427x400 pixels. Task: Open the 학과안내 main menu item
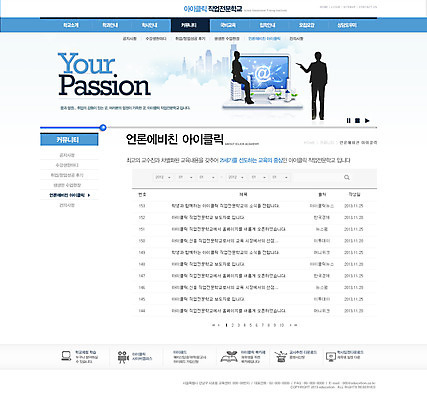(110, 25)
